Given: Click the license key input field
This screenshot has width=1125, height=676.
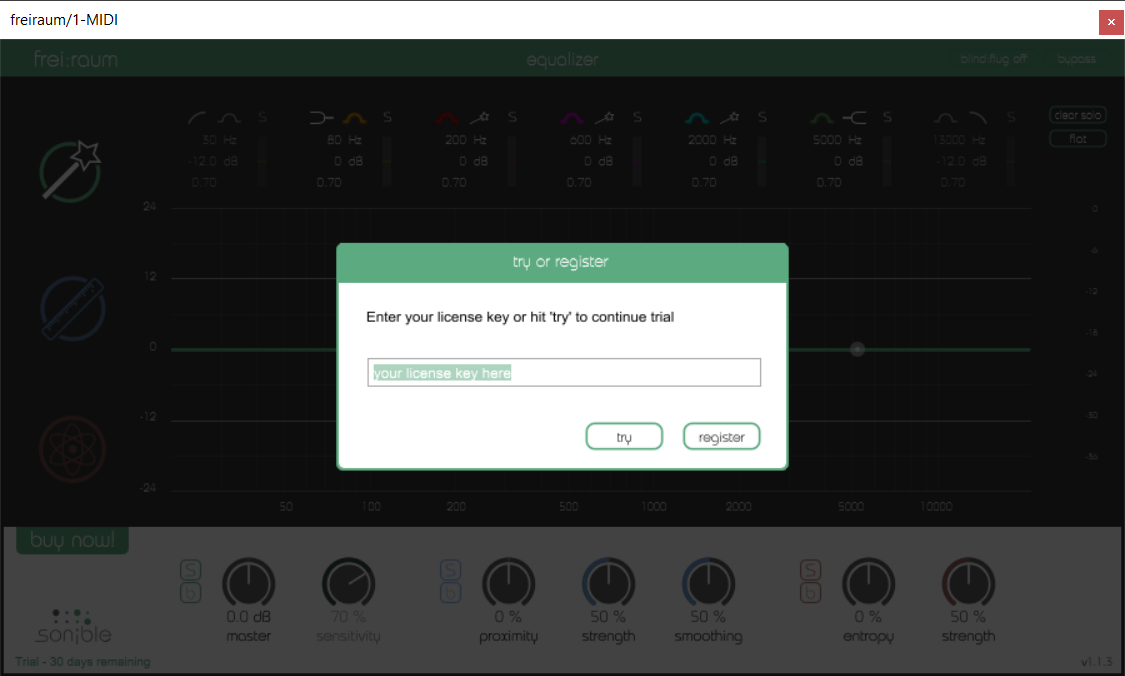Looking at the screenshot, I should [564, 372].
